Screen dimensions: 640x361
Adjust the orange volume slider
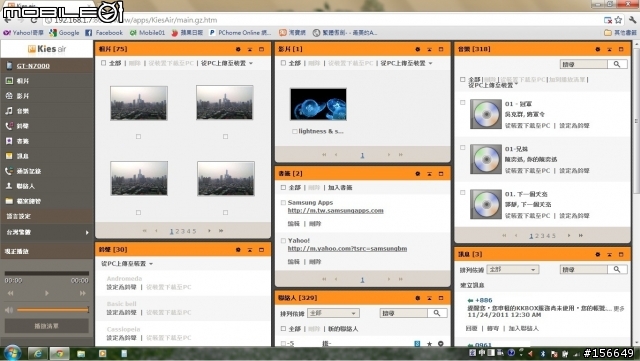pyautogui.click(x=53, y=310)
